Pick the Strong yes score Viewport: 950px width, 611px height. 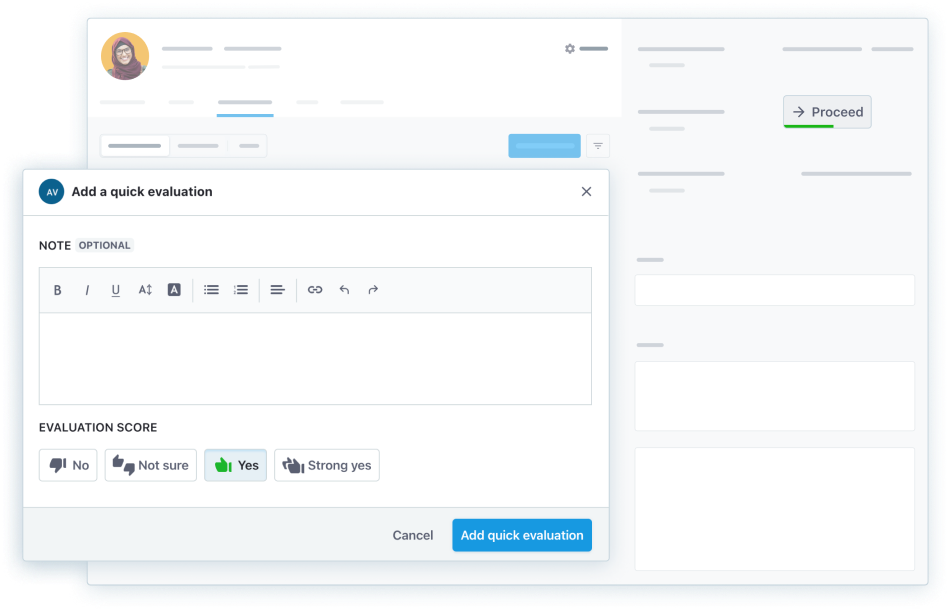tap(327, 465)
